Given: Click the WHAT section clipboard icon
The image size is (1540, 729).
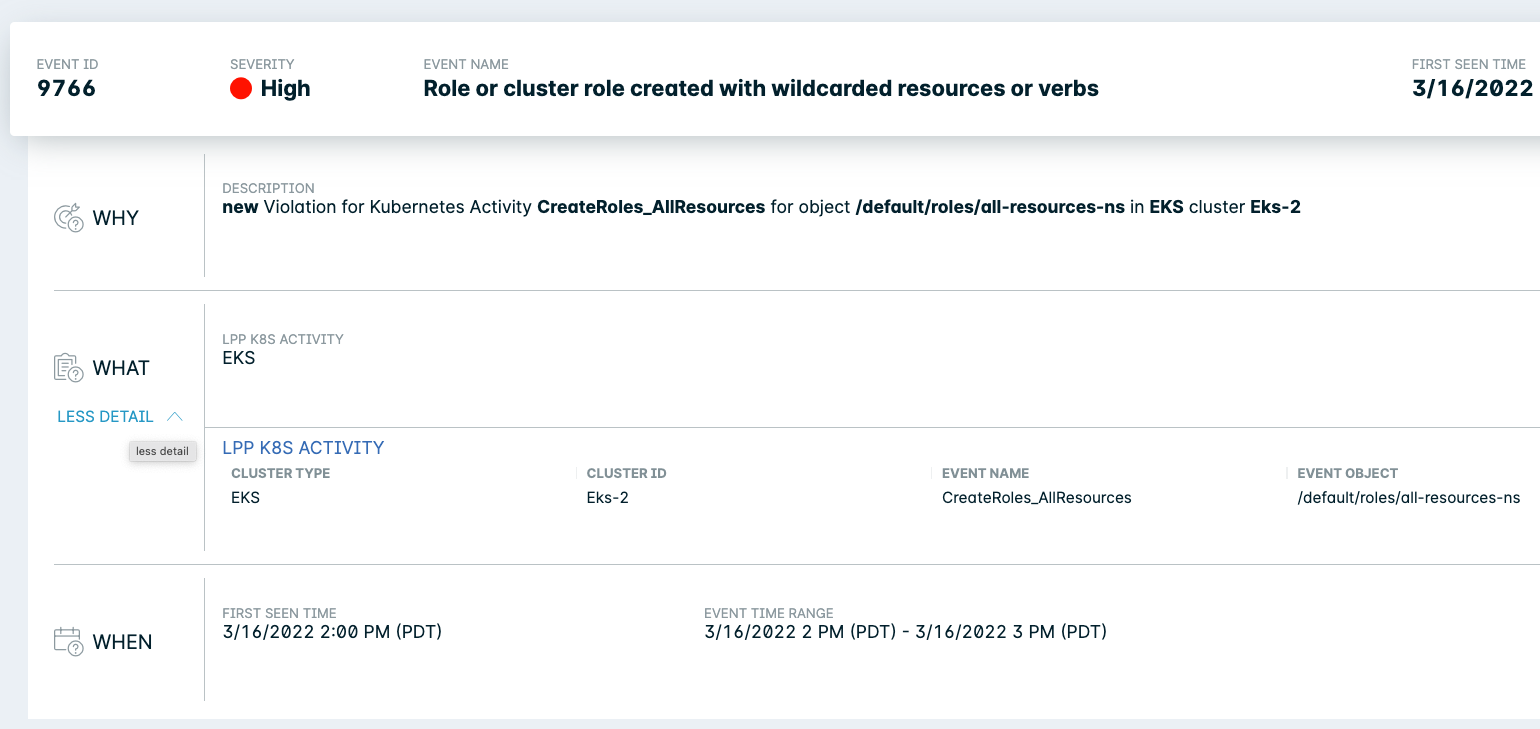Looking at the screenshot, I should click(x=68, y=368).
